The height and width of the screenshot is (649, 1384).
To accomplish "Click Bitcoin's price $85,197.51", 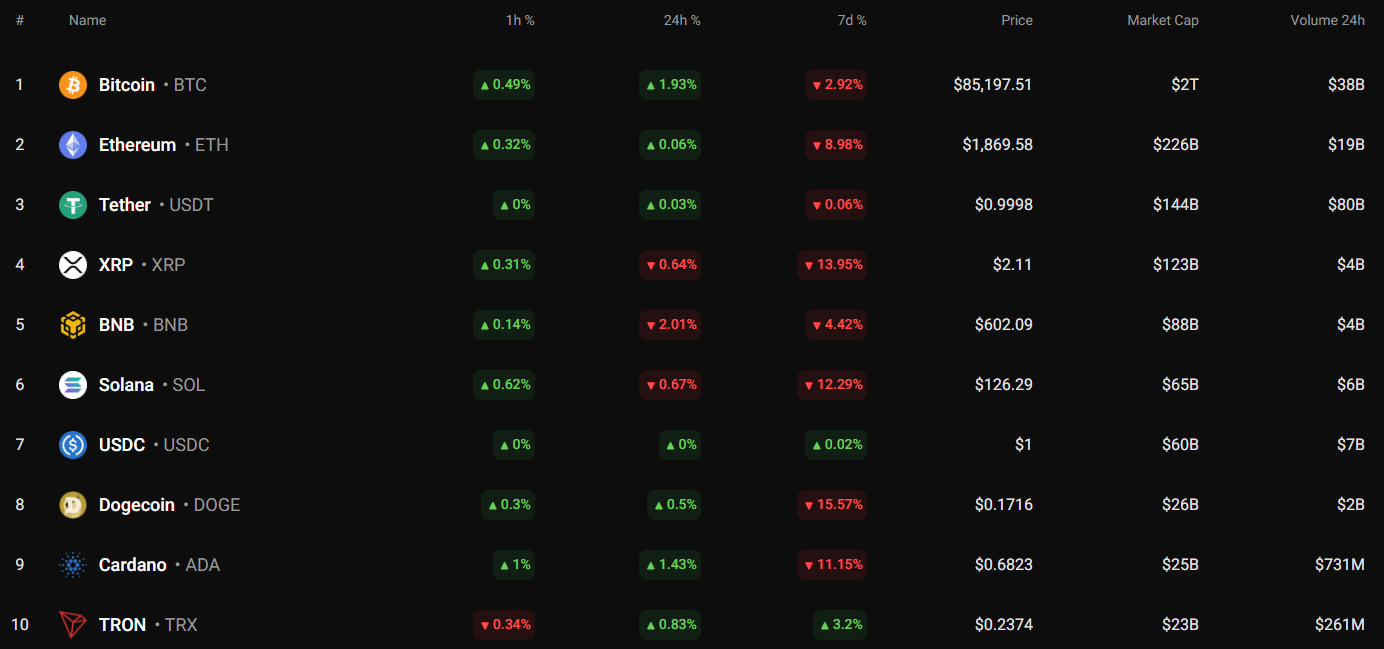I will 992,85.
